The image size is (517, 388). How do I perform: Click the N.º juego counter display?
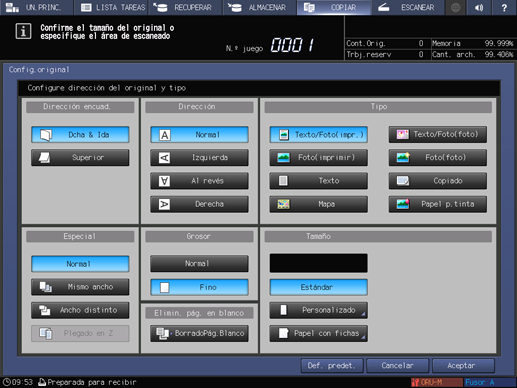click(292, 45)
